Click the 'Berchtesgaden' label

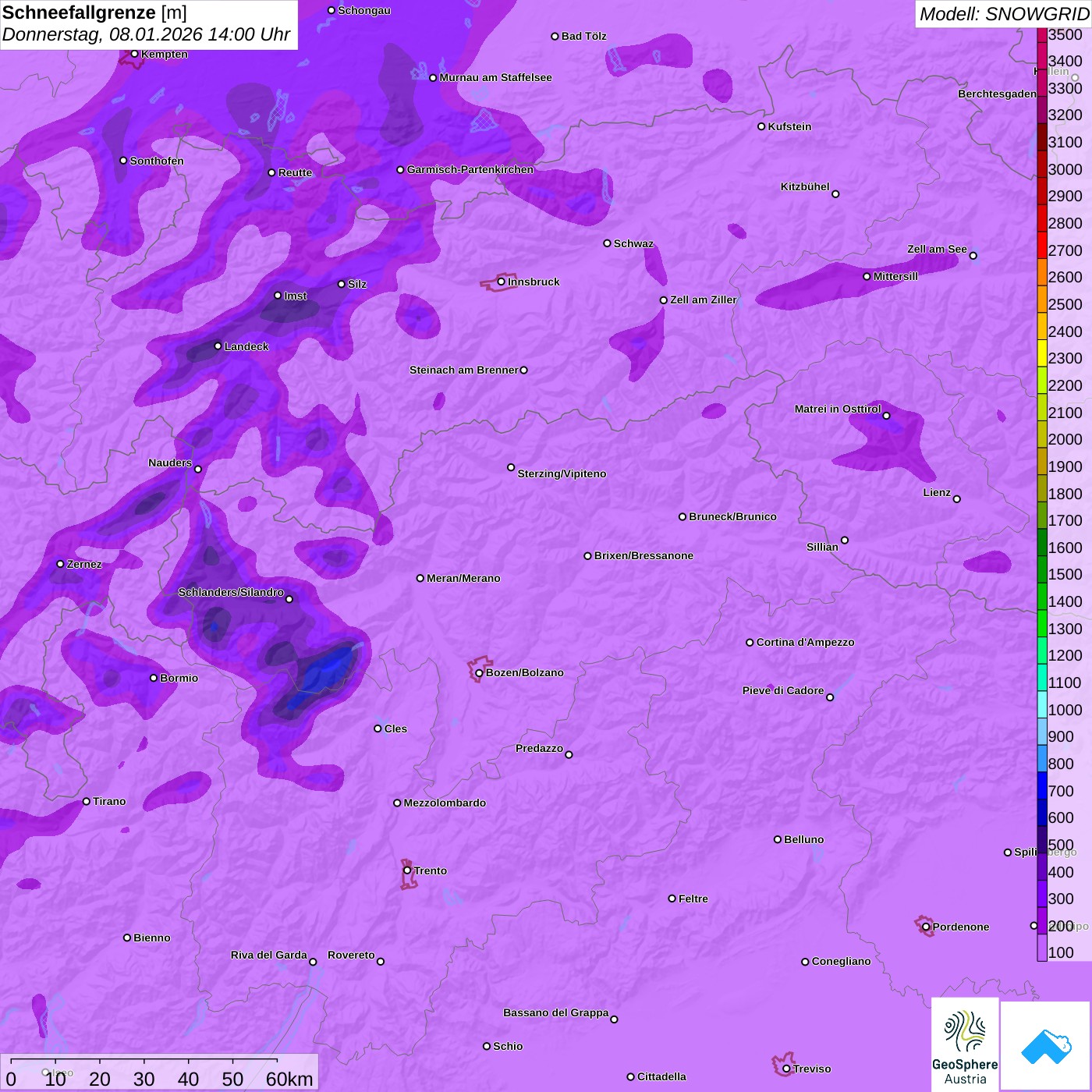(x=997, y=94)
